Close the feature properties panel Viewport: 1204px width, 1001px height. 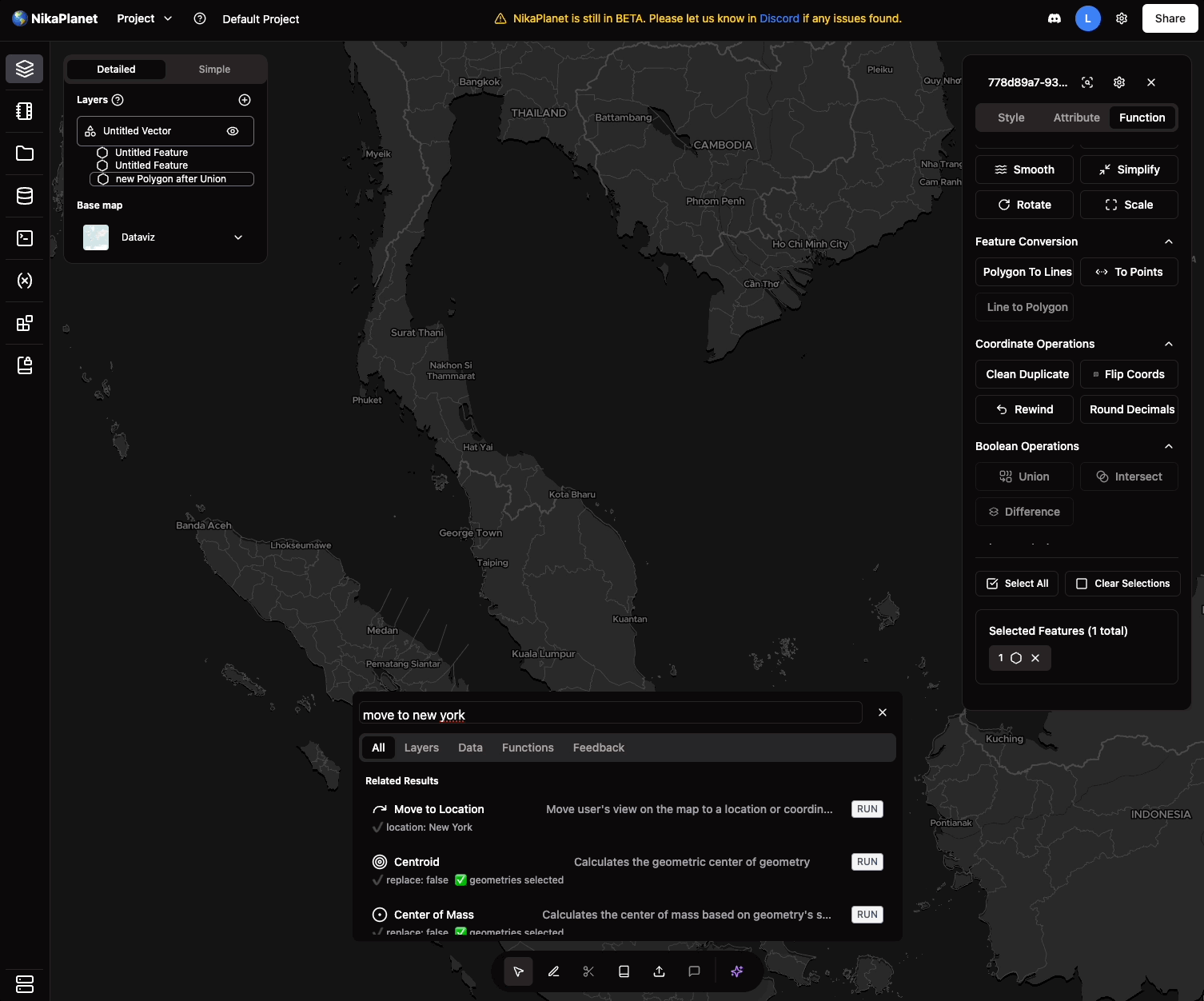1151,82
